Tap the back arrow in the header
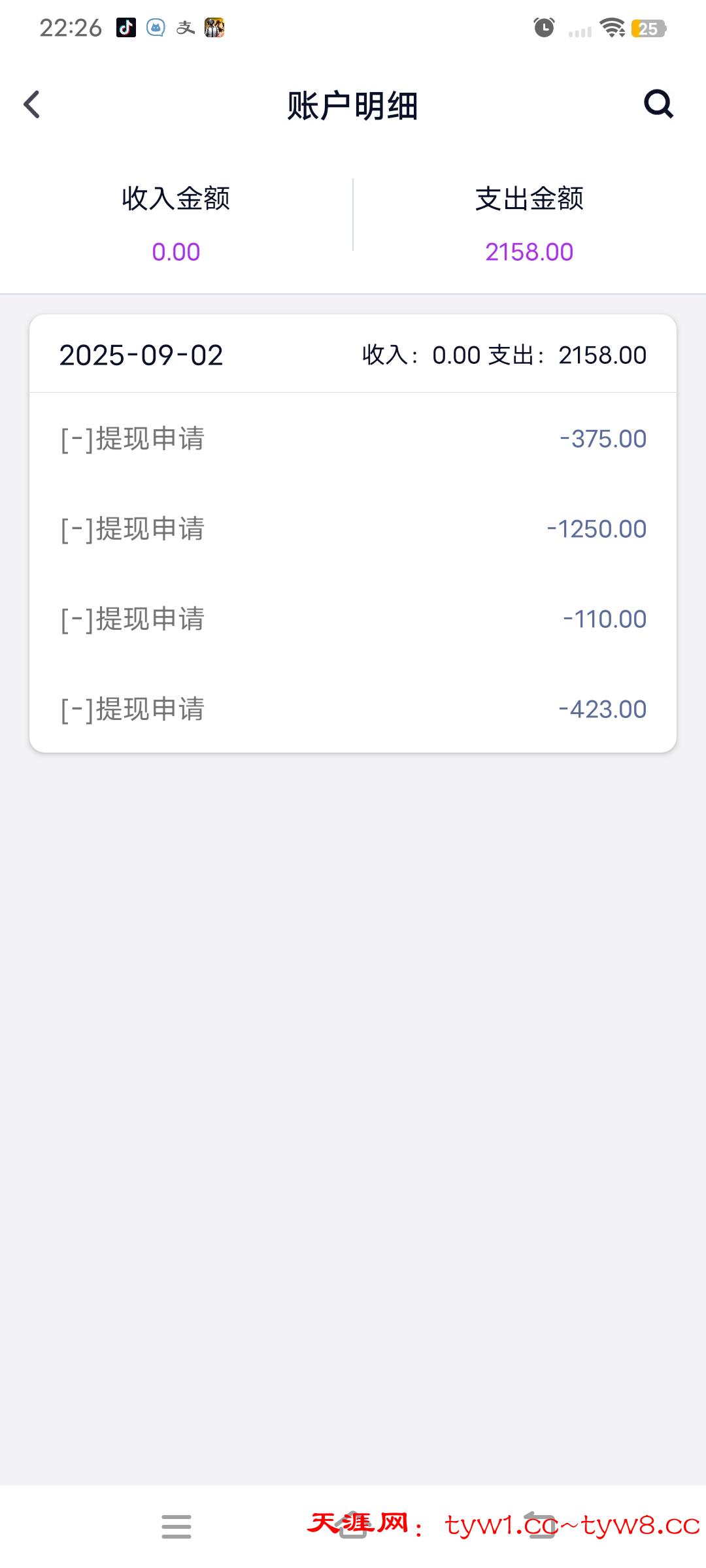Viewport: 706px width, 1568px height. (x=31, y=105)
